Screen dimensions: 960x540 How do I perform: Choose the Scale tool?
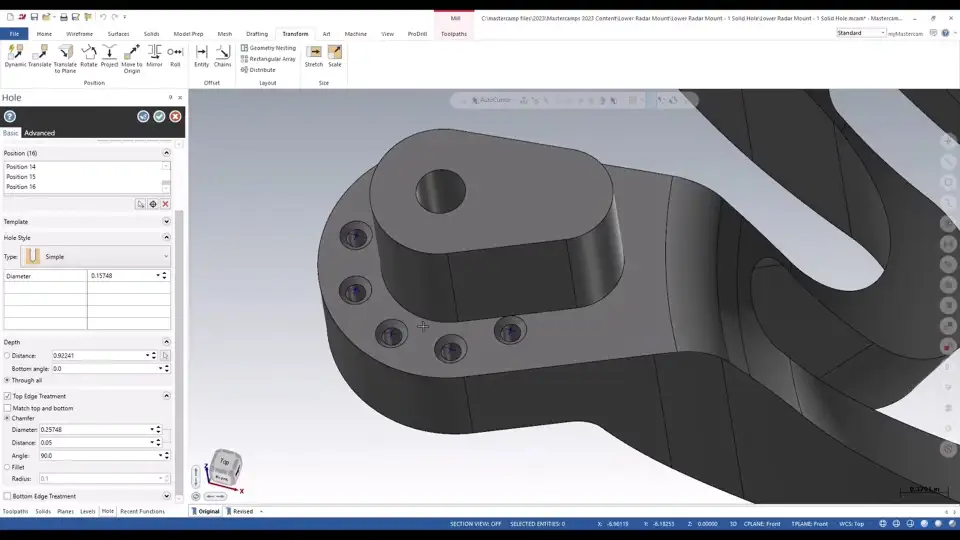(334, 56)
